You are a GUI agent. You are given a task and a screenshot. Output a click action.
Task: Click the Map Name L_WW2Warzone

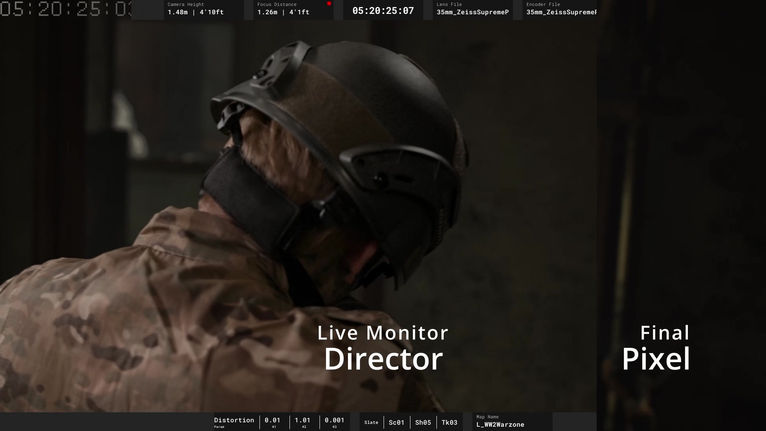click(500, 425)
